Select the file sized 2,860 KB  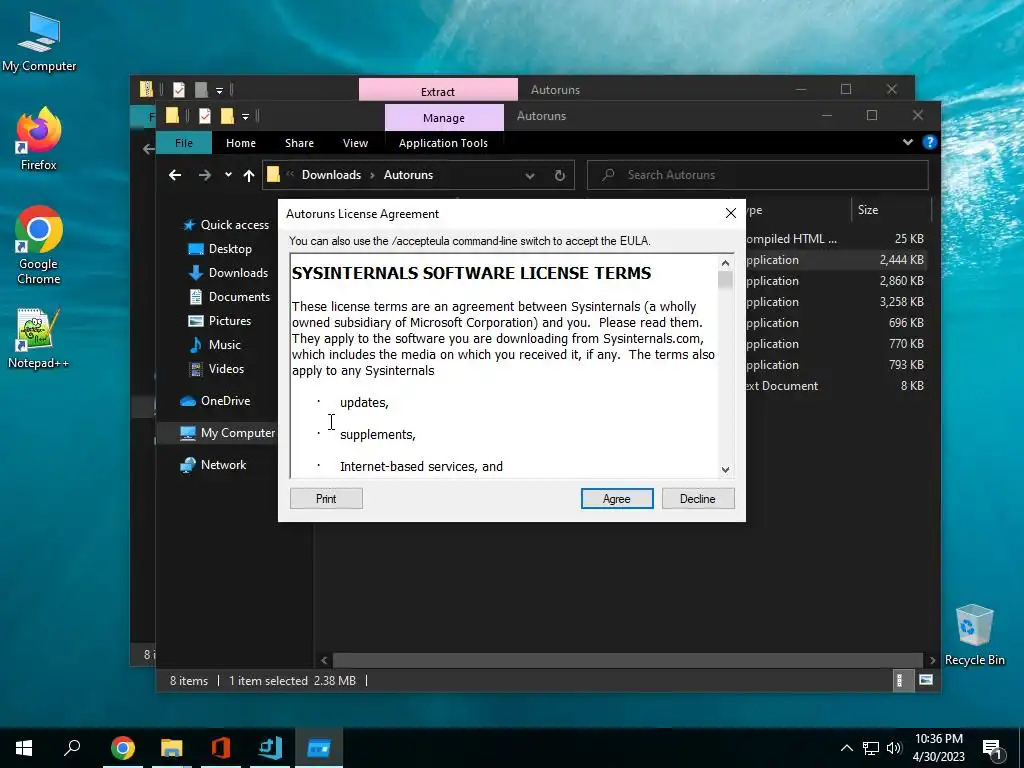(x=838, y=281)
